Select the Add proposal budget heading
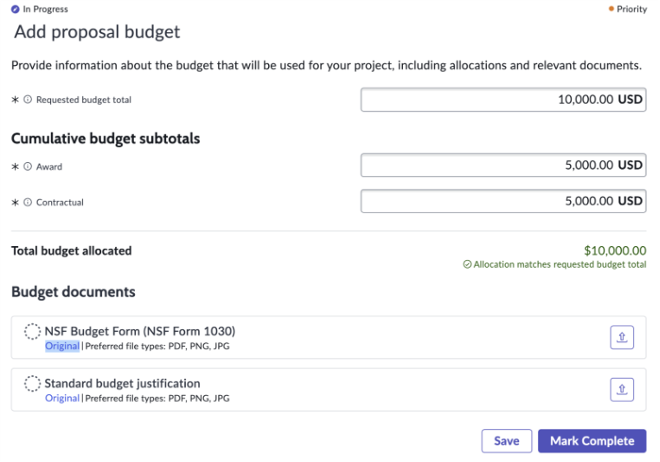Screen dimensions: 660x462 click(x=97, y=32)
